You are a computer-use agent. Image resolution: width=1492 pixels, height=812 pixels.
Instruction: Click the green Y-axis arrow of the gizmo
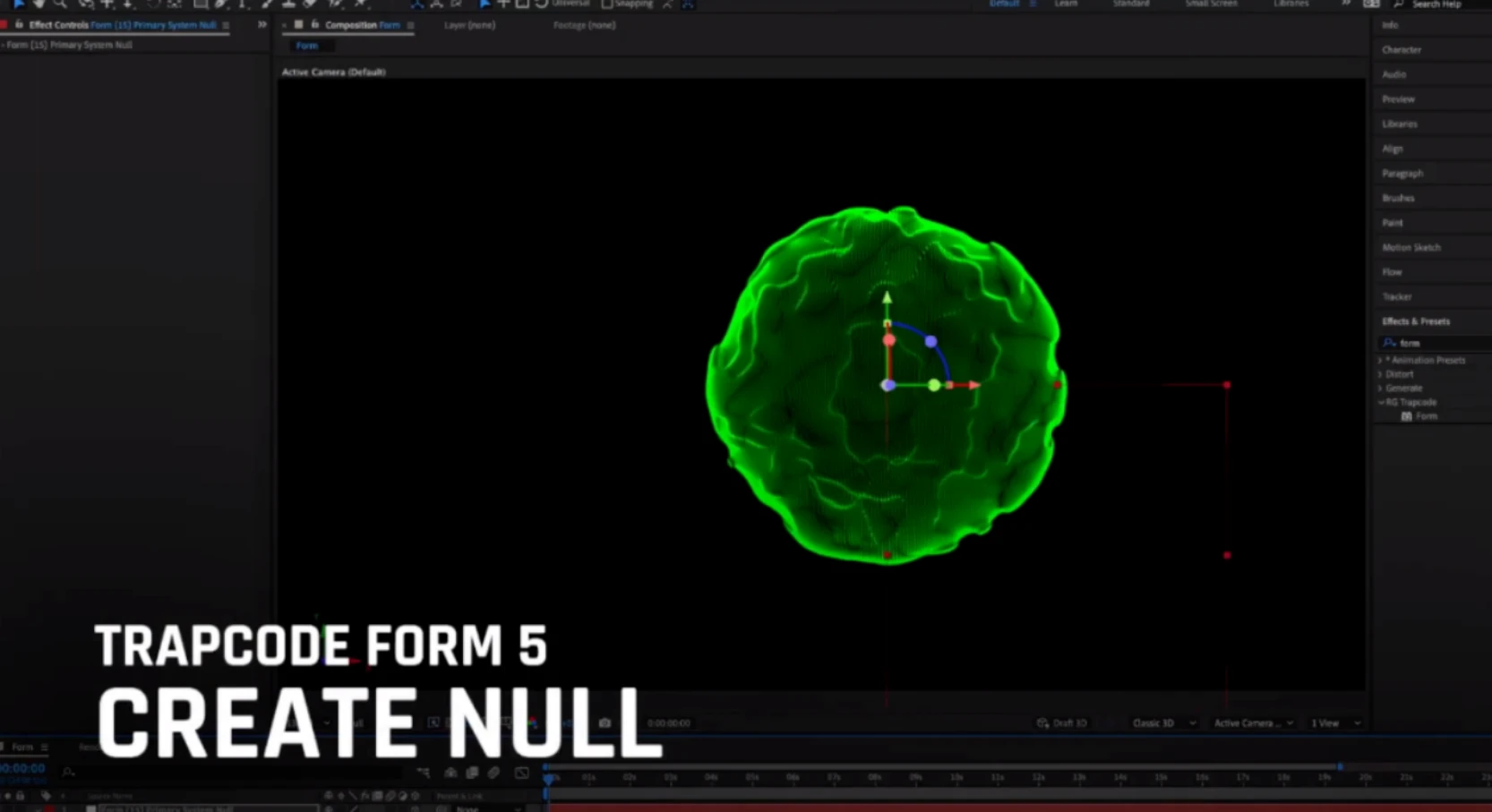point(887,298)
